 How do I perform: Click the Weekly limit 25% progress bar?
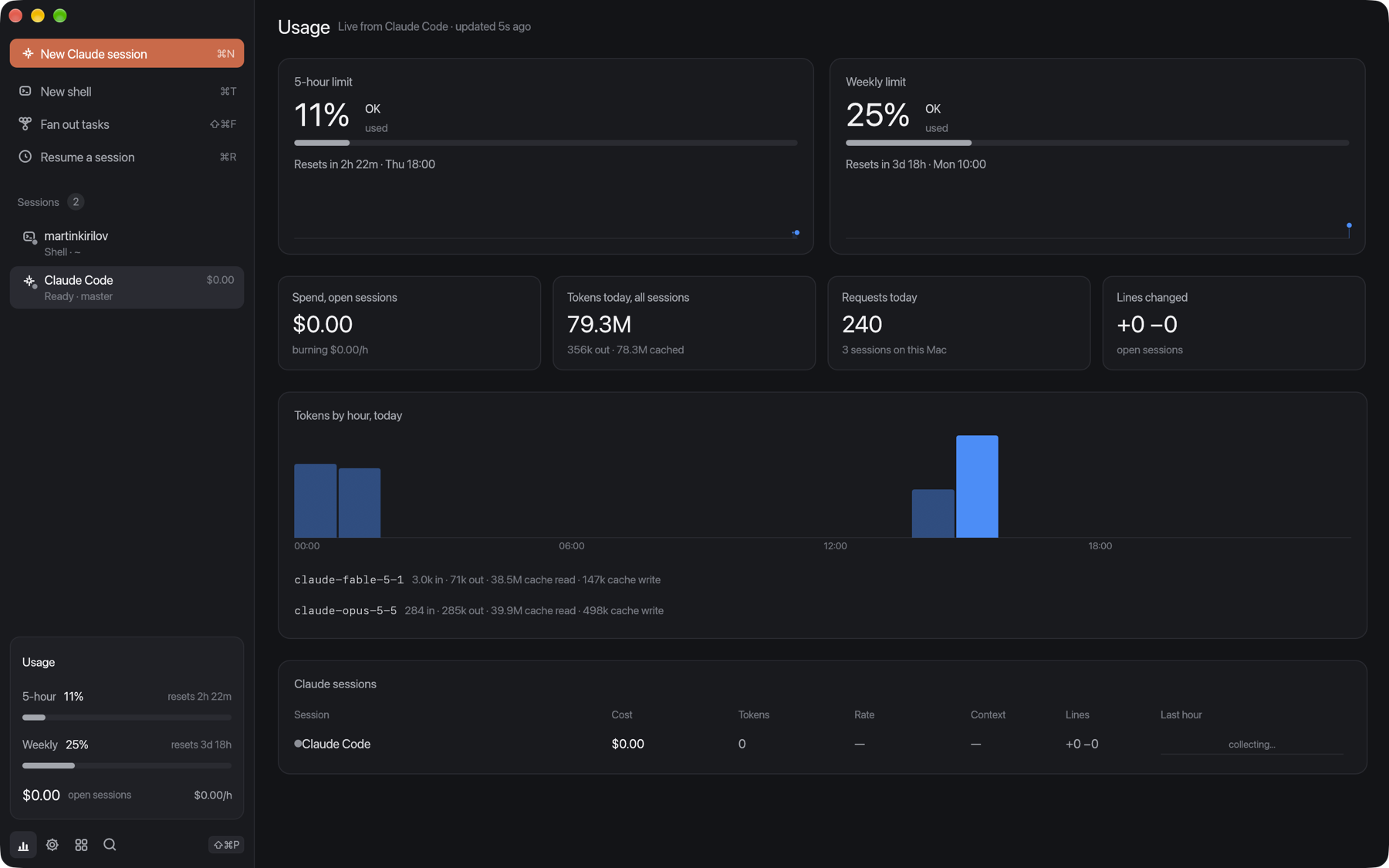pyautogui.click(x=1097, y=143)
